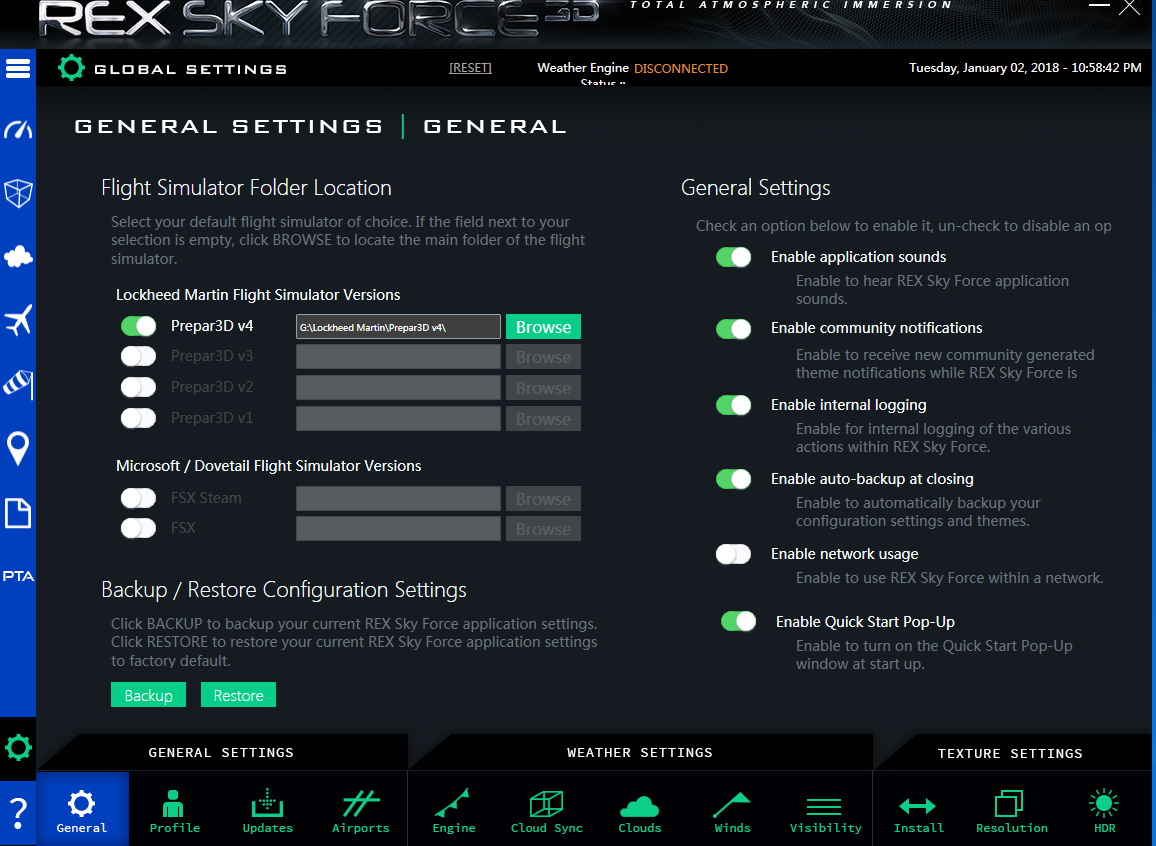Click the Global Settings gear icon

coord(72,68)
